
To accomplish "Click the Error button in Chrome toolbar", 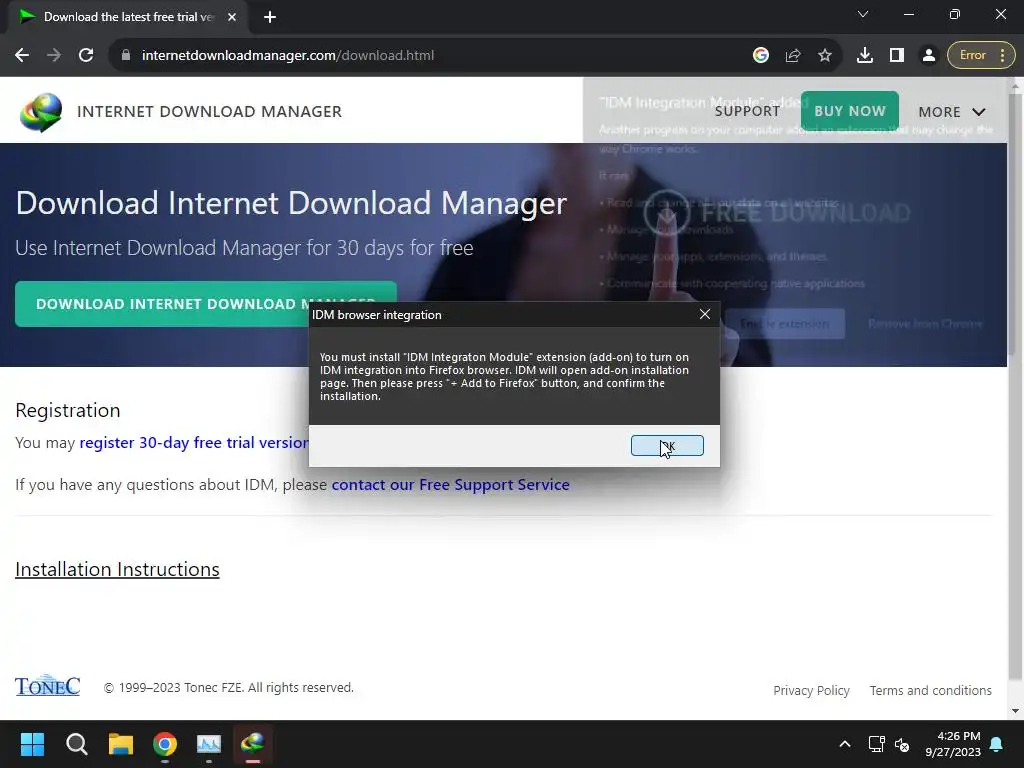I will [972, 56].
